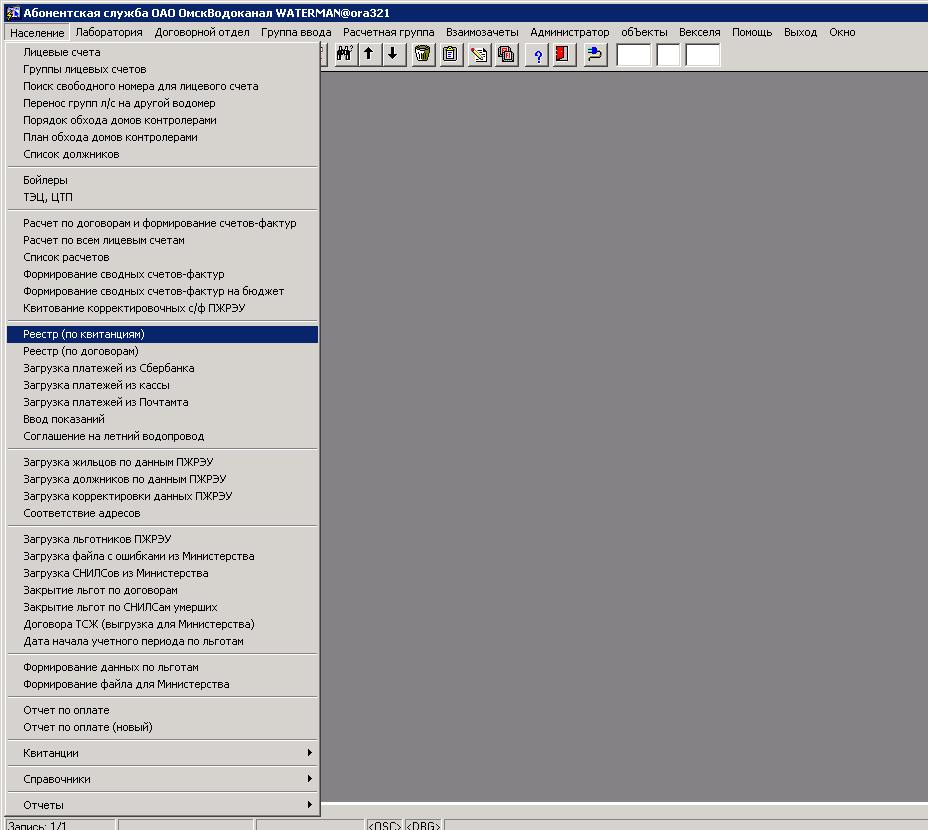Click the trash bin delete icon
The image size is (928, 830).
click(424, 54)
